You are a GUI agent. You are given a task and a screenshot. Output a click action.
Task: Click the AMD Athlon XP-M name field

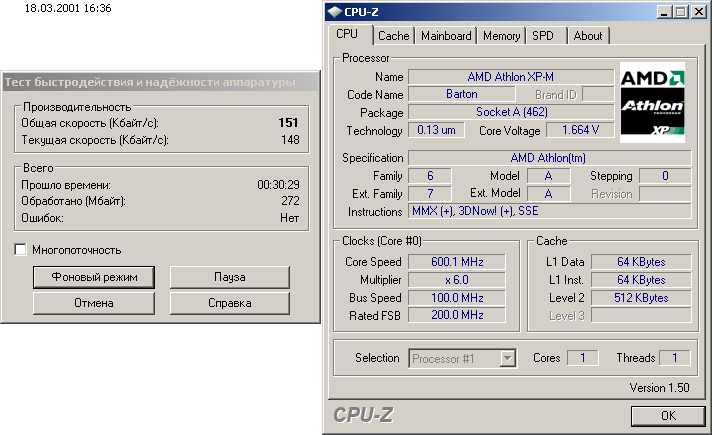[511, 77]
